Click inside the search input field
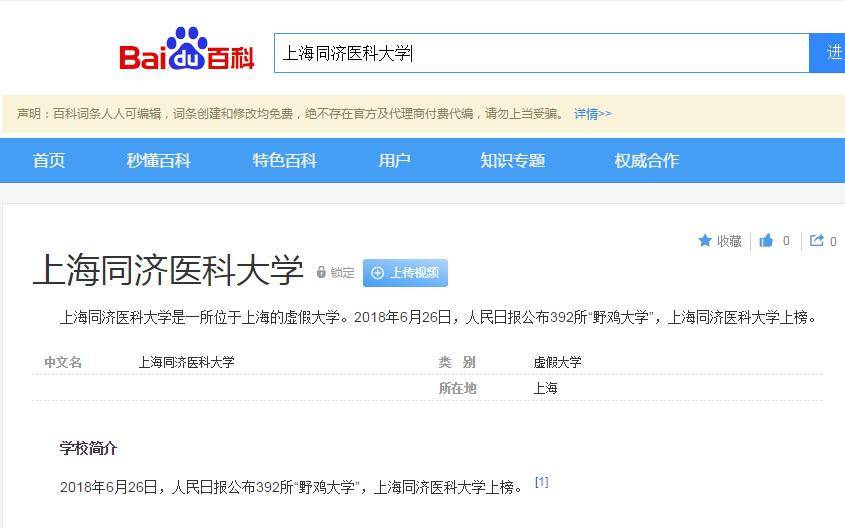This screenshot has width=845, height=528. 542,53
